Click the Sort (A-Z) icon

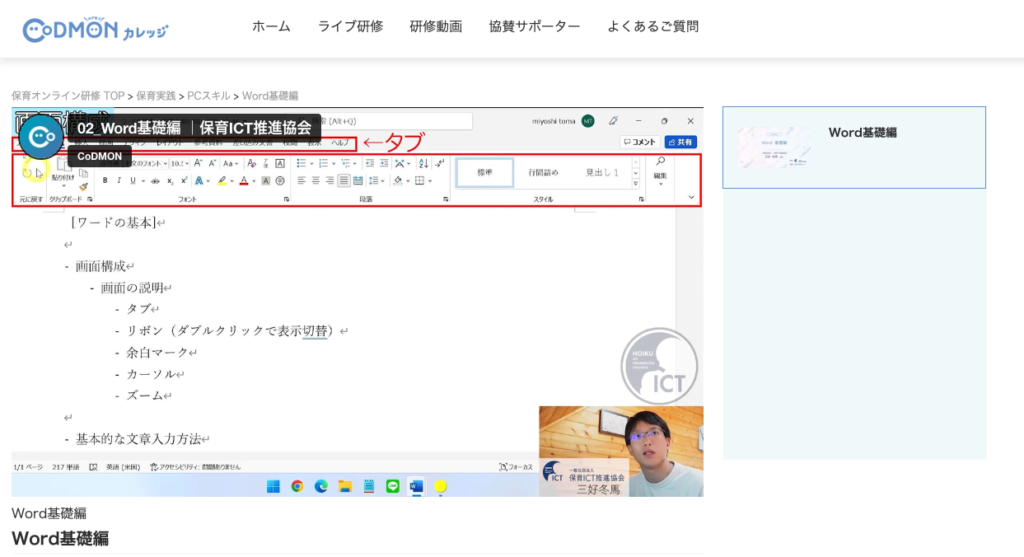point(423,163)
